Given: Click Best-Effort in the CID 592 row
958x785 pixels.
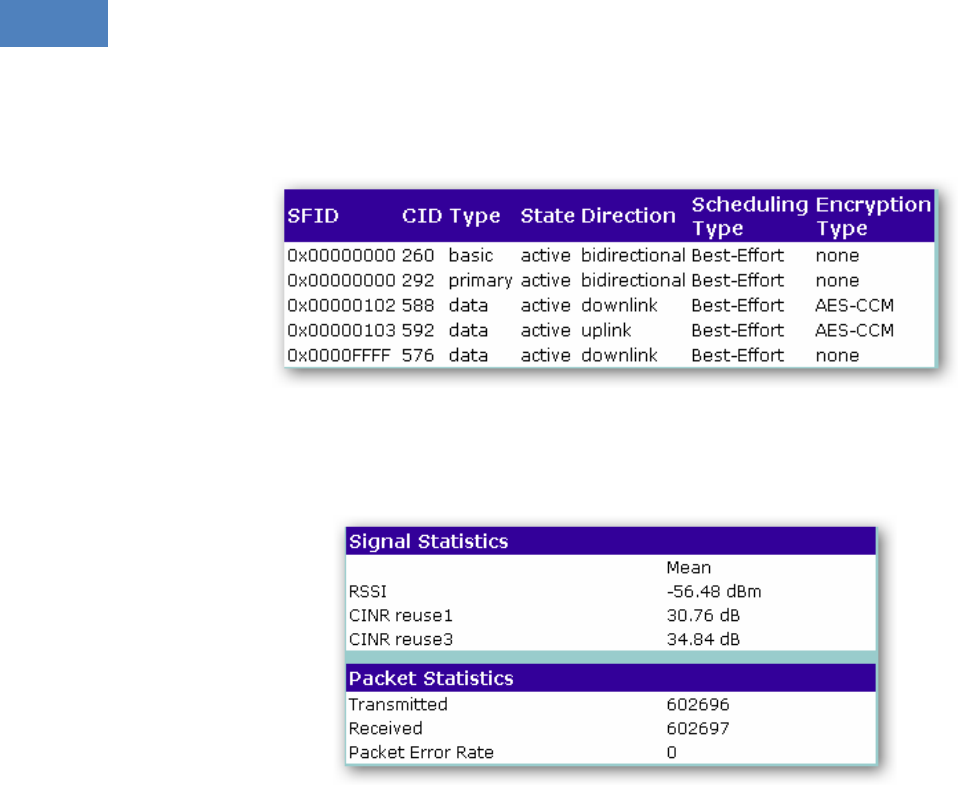Looking at the screenshot, I should click(x=737, y=330).
